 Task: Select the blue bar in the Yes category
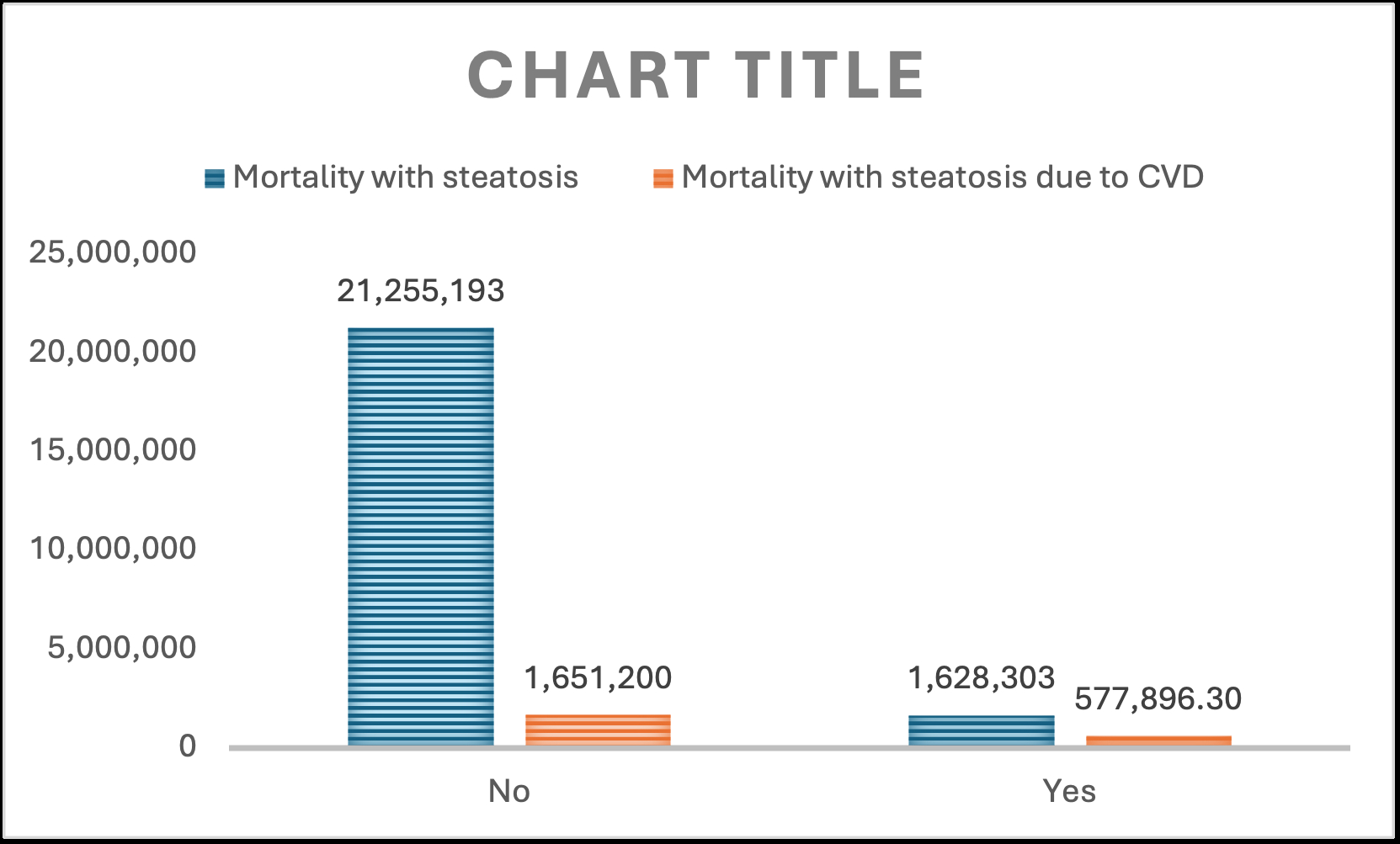coord(981,730)
